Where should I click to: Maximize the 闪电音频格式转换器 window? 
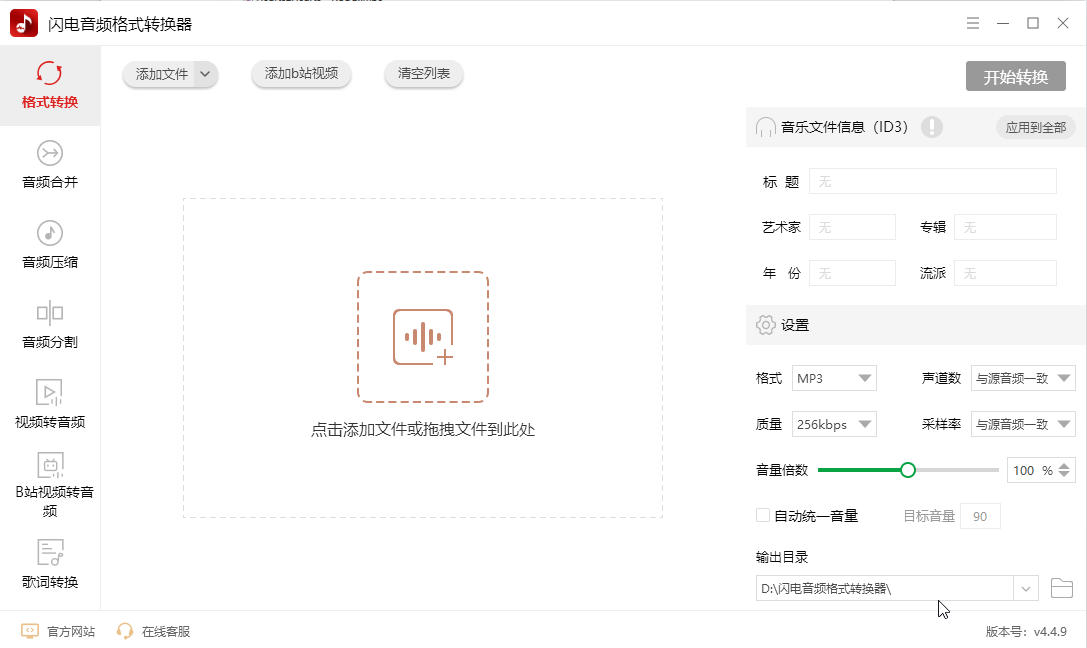pyautogui.click(x=1033, y=23)
